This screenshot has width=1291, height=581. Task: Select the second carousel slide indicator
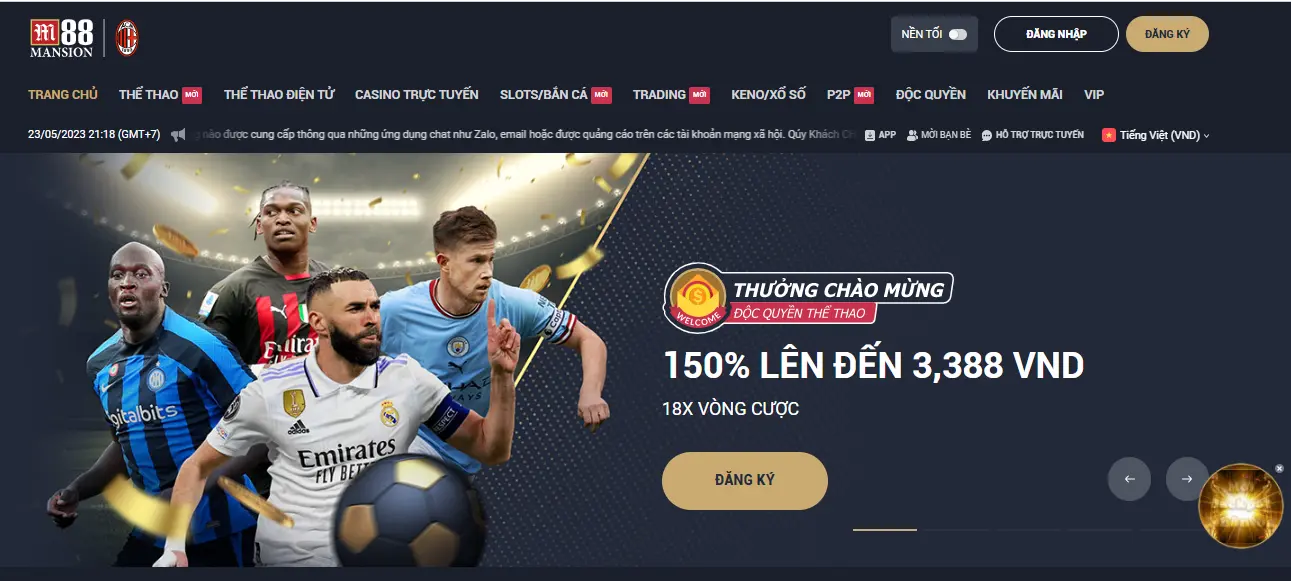point(954,530)
